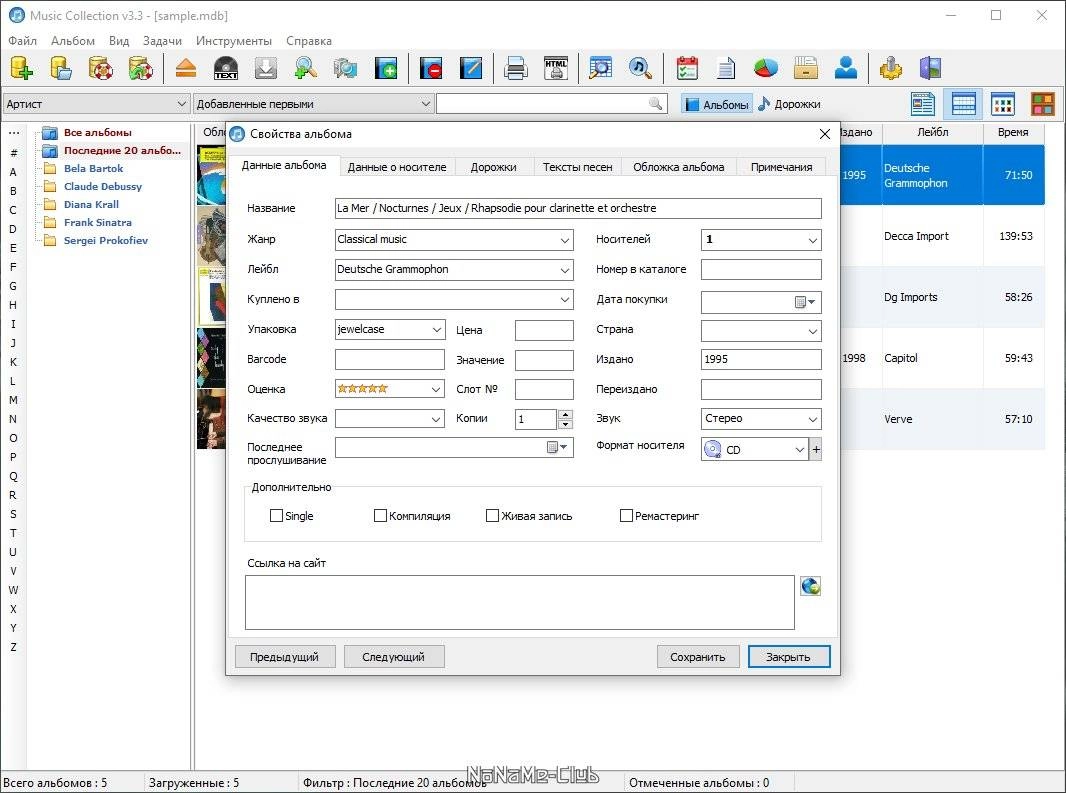Click the album search magnifier icon
The image size is (1066, 793).
click(600, 68)
